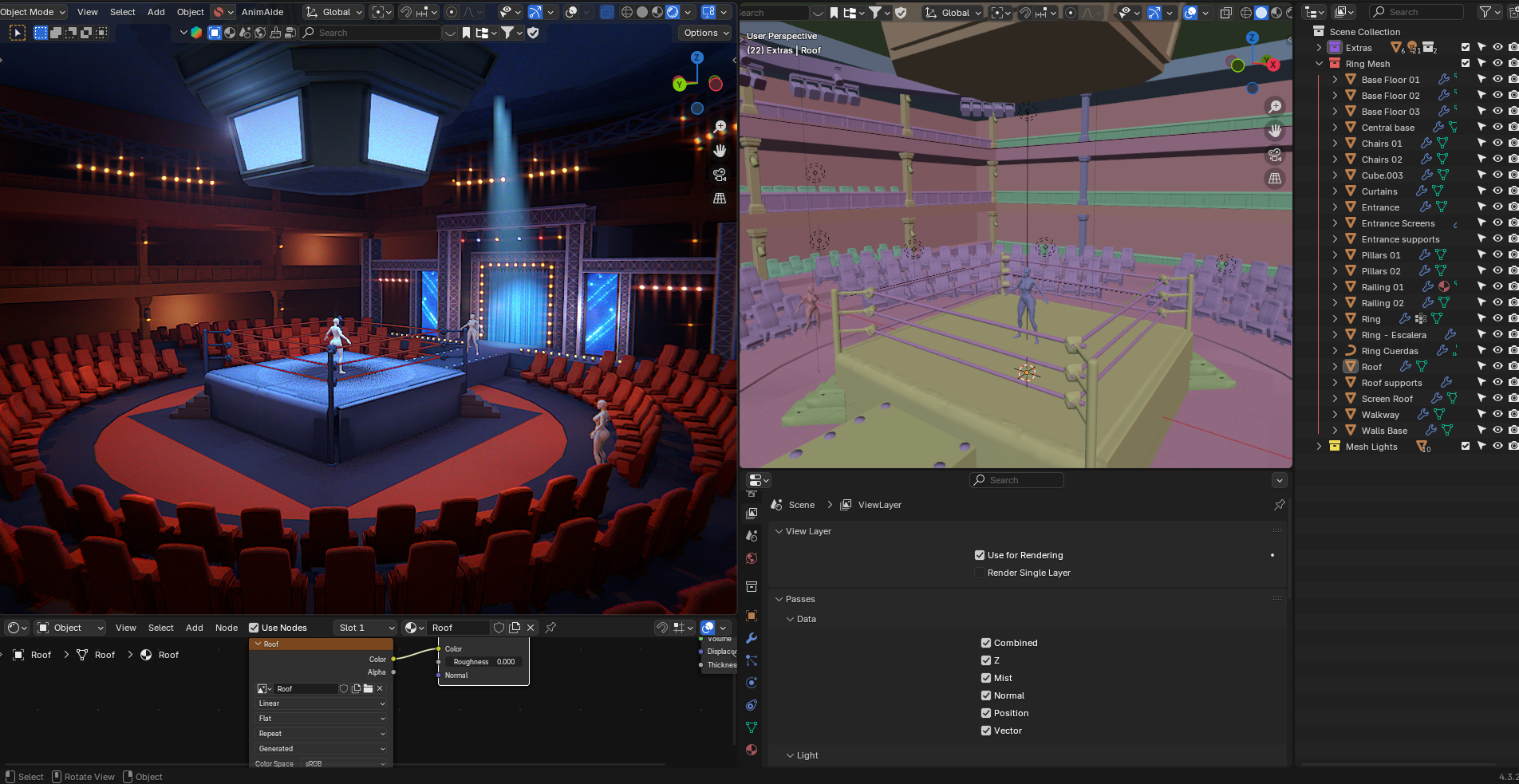This screenshot has width=1519, height=784.
Task: Open the Select menu in node editor
Action: tap(161, 628)
